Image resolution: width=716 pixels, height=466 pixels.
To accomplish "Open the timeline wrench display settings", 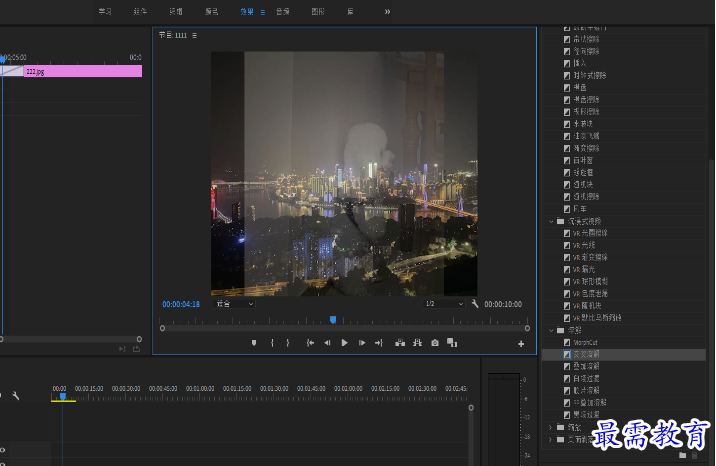I will click(16, 396).
